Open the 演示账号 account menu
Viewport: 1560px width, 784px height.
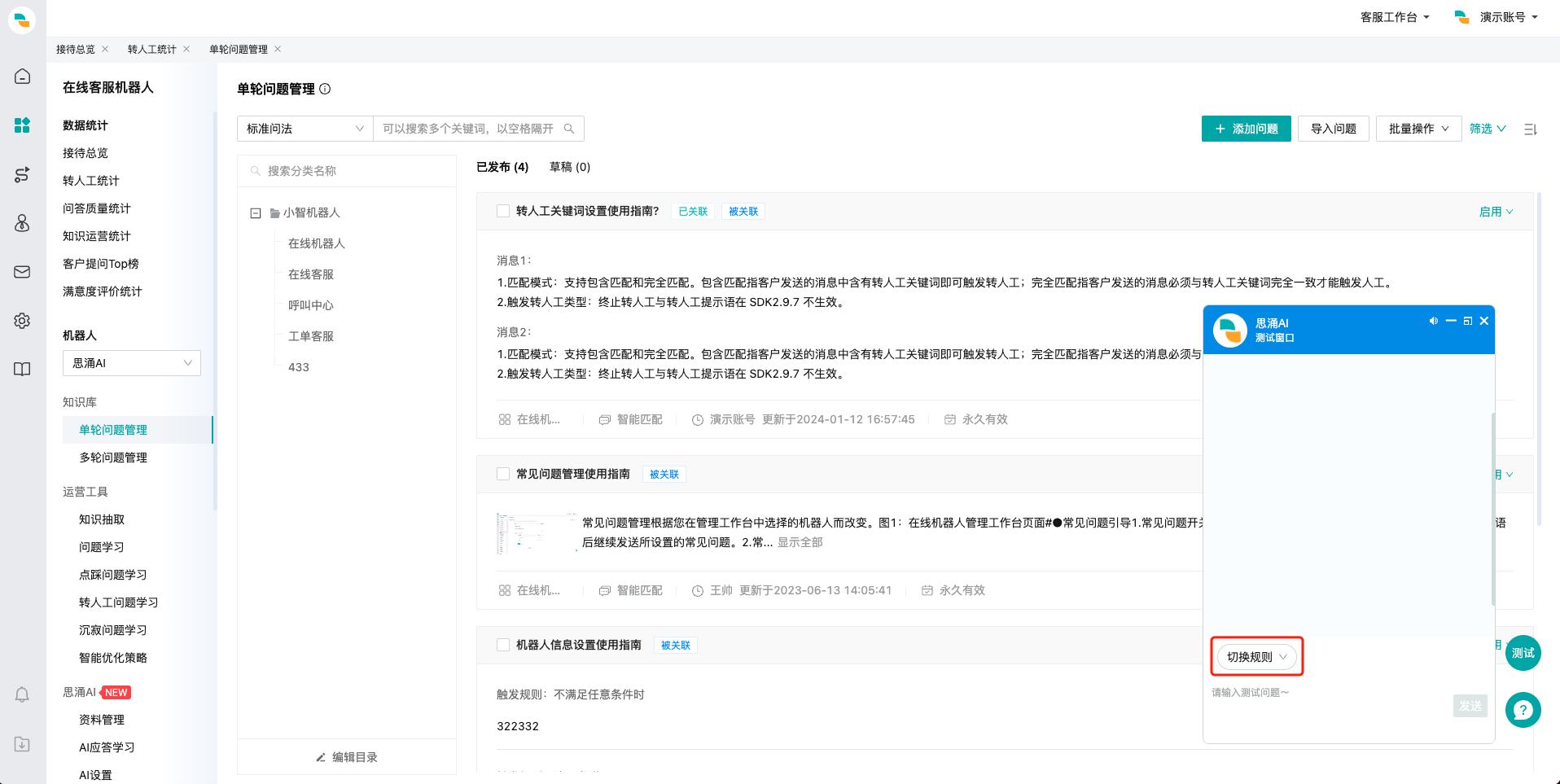(x=1496, y=17)
